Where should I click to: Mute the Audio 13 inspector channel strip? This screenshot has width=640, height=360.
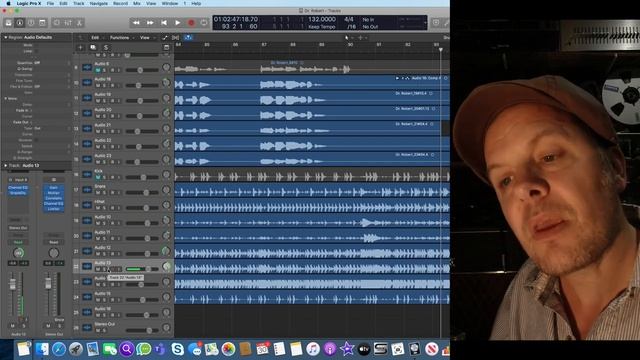[13, 326]
